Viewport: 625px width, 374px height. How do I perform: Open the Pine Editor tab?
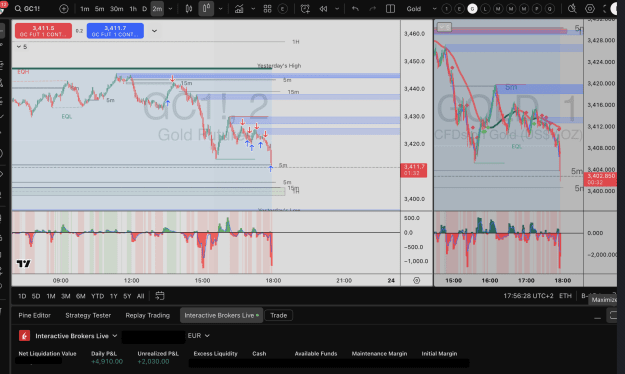click(x=35, y=315)
